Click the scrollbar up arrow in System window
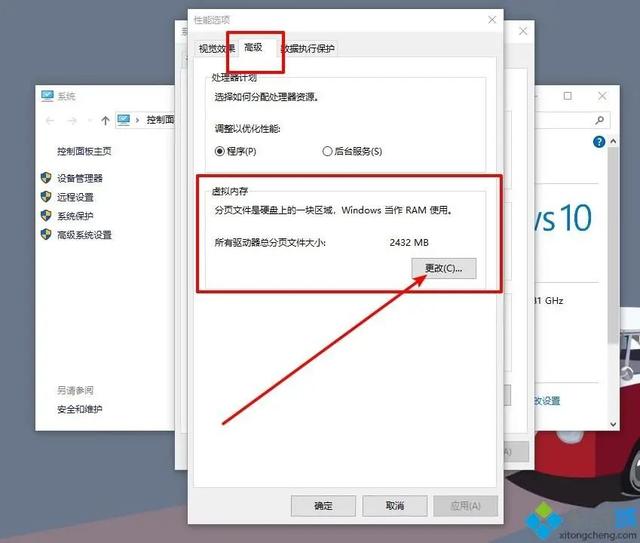The width and height of the screenshot is (640, 543). pos(613,141)
